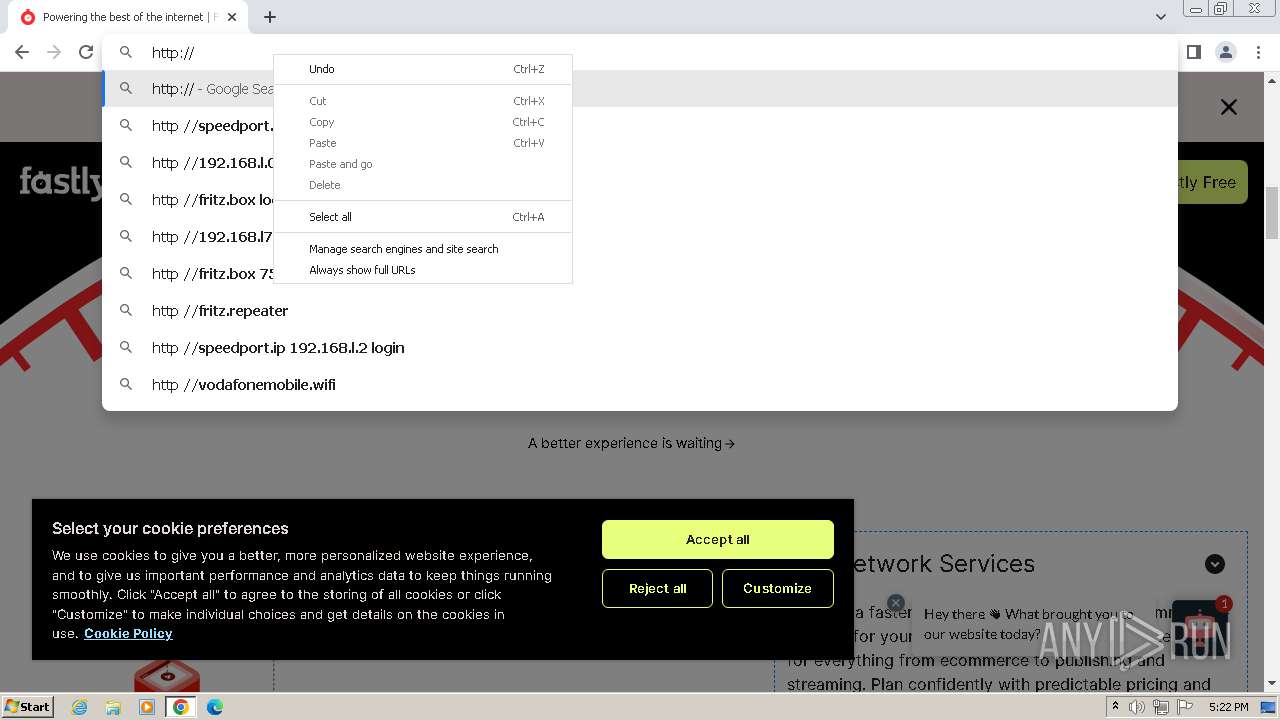Choose Undo in the context menu
Viewport: 1280px width, 720px height.
pyautogui.click(x=423, y=69)
